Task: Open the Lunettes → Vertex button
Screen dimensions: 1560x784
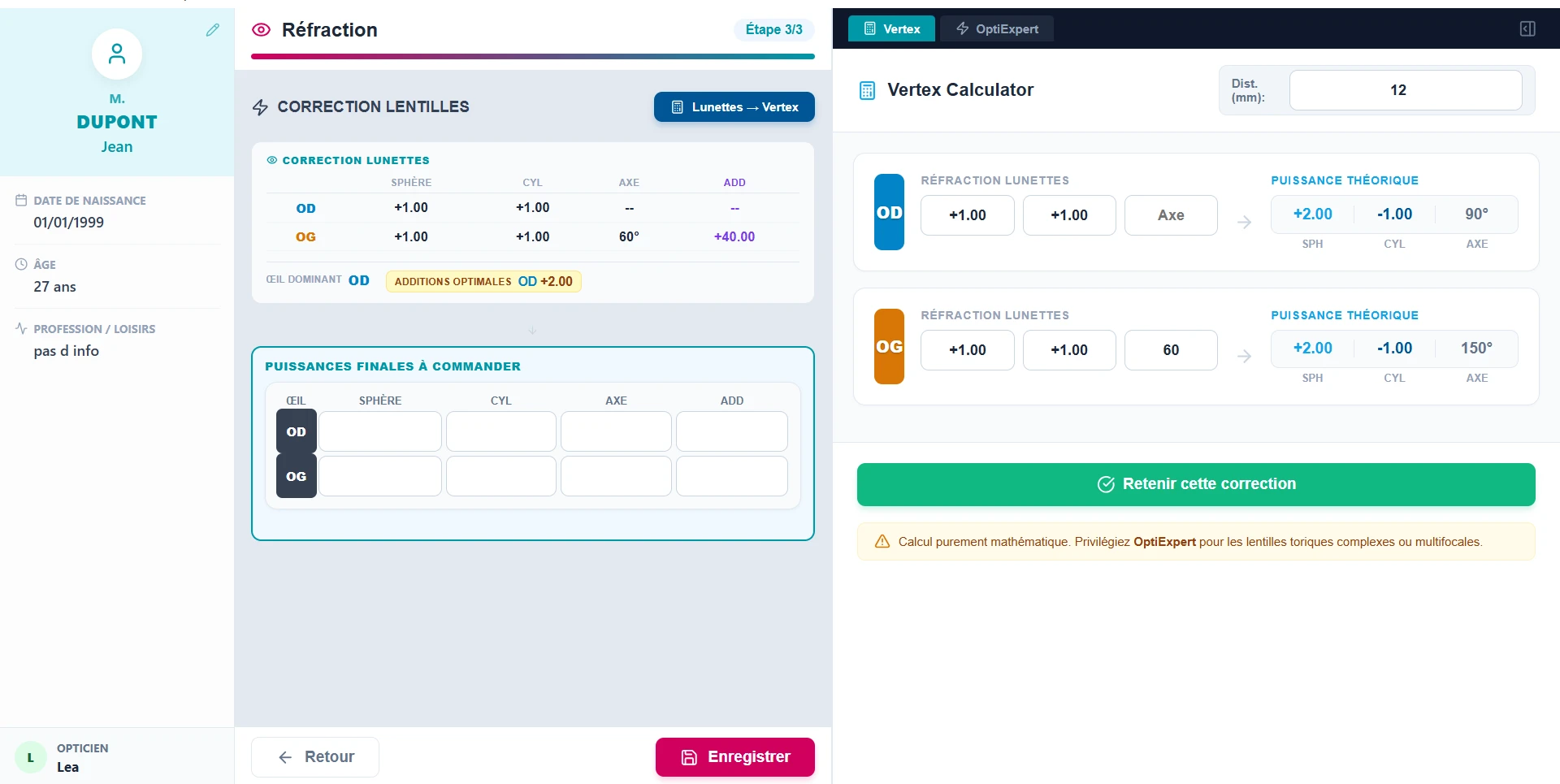Action: (734, 107)
